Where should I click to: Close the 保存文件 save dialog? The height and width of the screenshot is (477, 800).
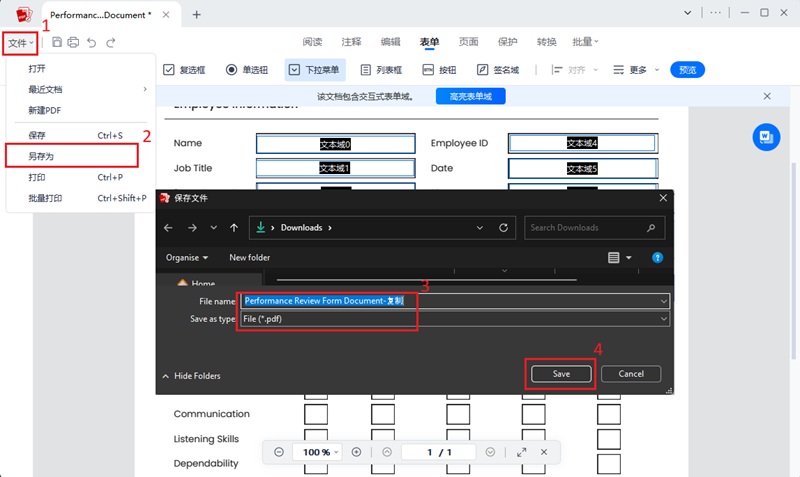coord(663,197)
